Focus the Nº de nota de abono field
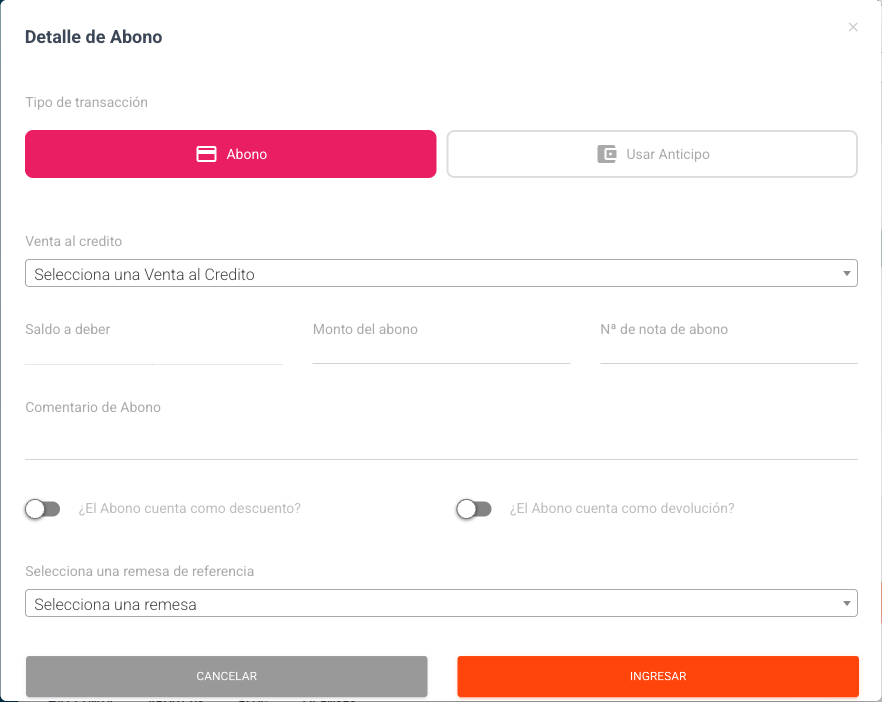This screenshot has width=882, height=702. coord(728,351)
